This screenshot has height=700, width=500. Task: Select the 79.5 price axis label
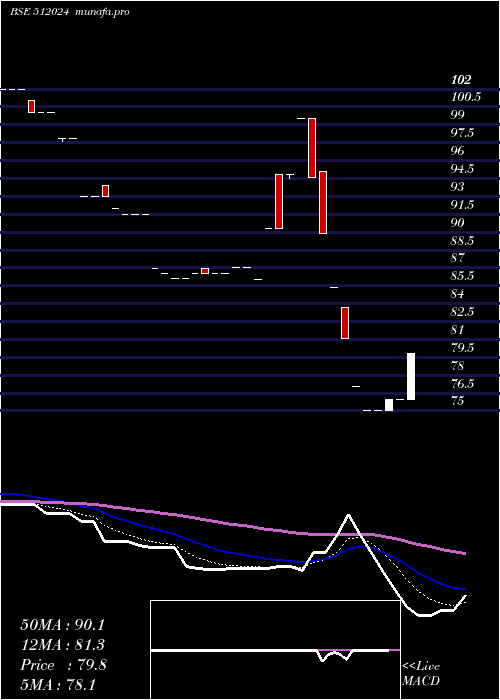tap(462, 347)
